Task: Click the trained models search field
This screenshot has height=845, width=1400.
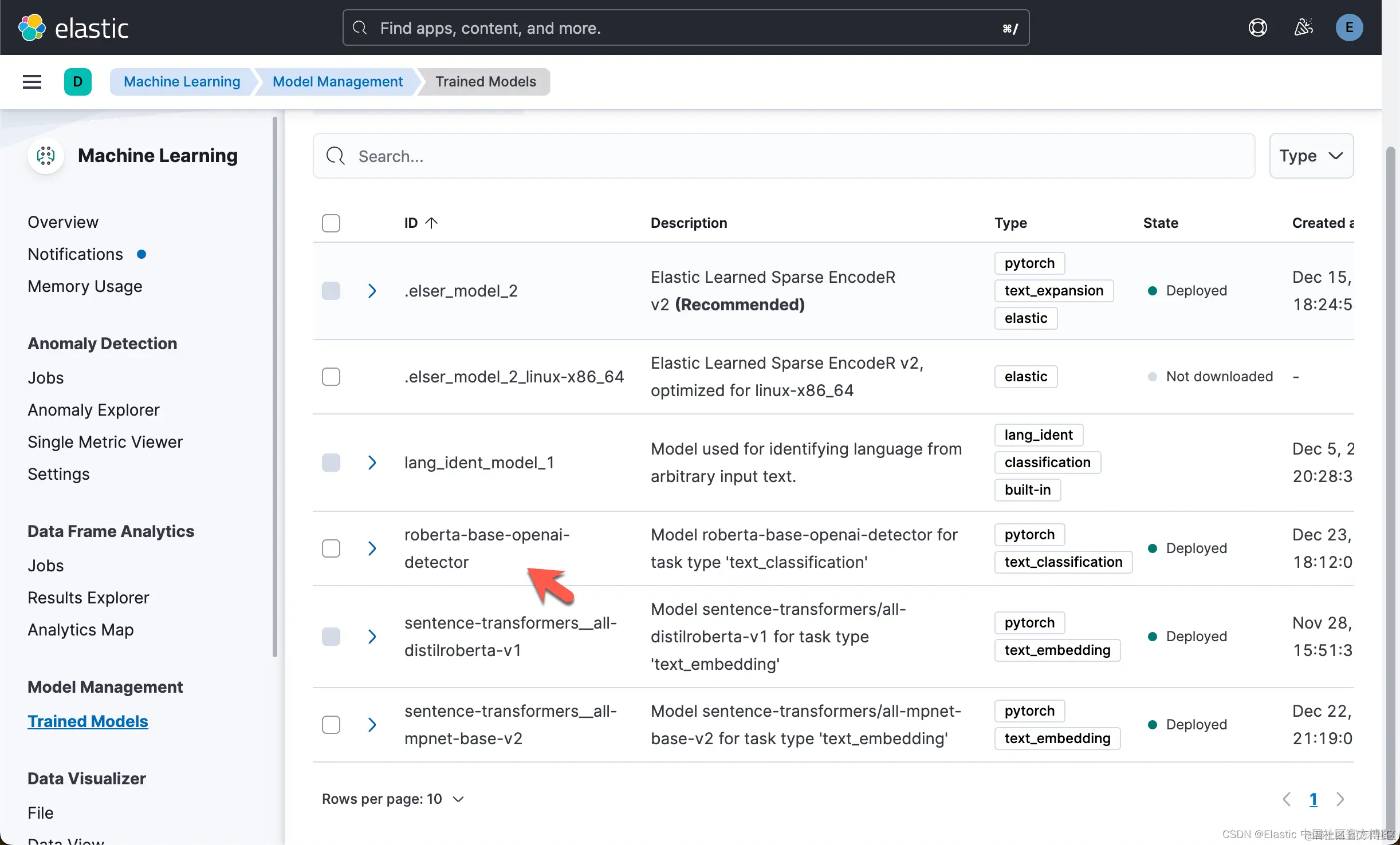Action: pos(784,156)
